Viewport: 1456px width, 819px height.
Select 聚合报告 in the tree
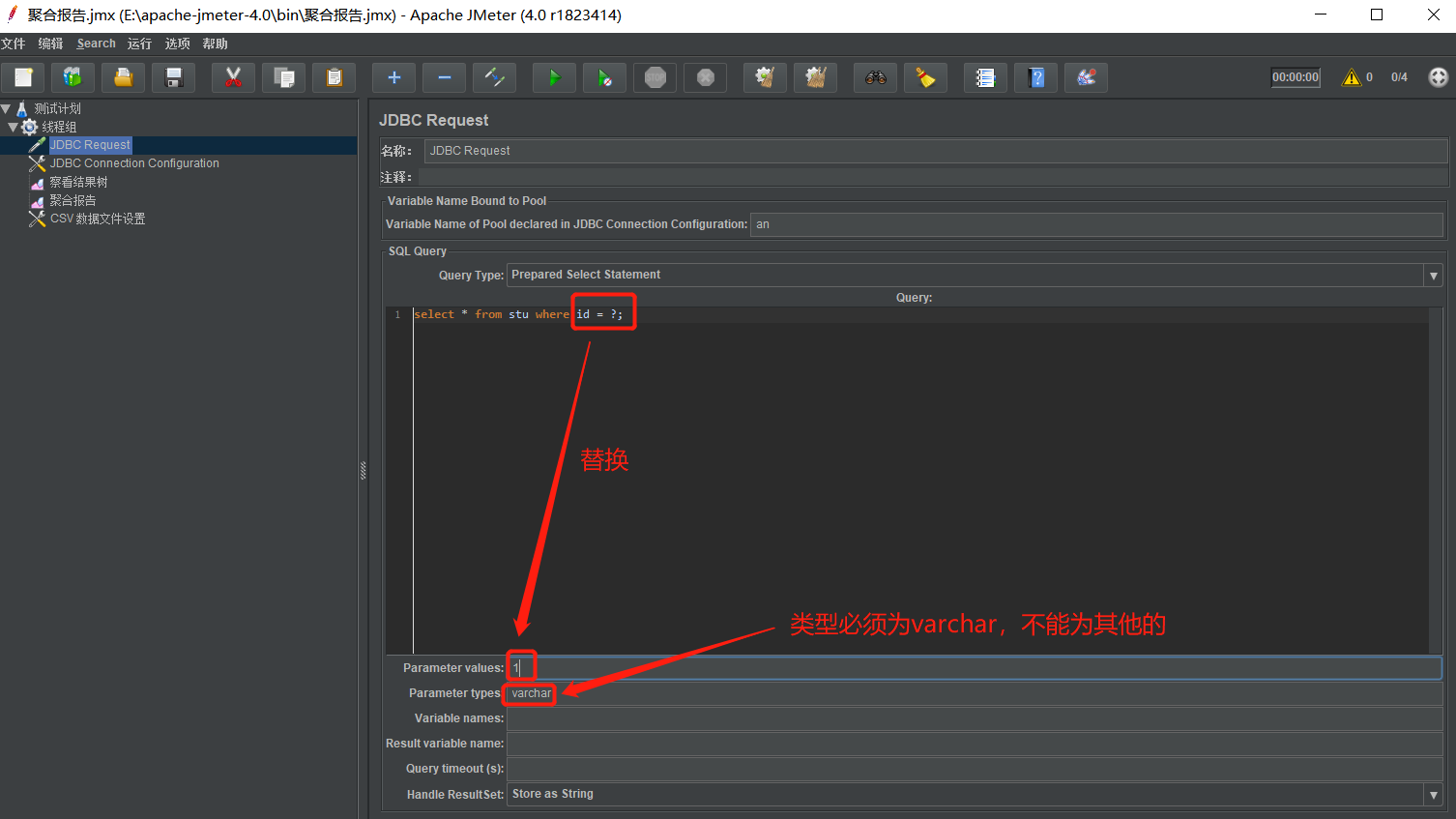[x=73, y=200]
